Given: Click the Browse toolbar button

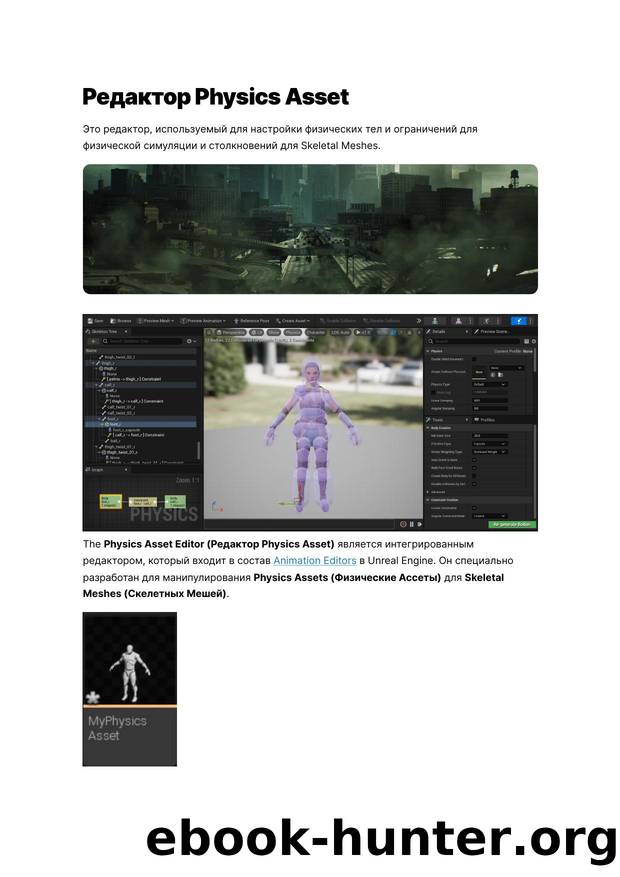Looking at the screenshot, I should tap(121, 321).
